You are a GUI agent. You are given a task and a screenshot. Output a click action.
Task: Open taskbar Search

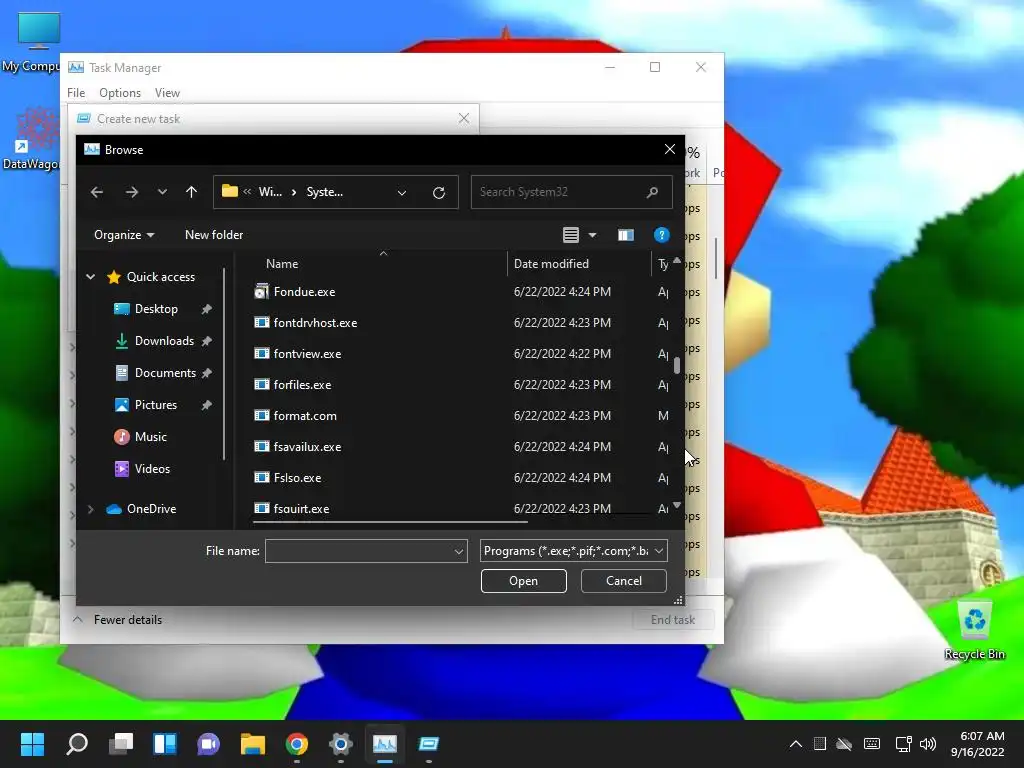pyautogui.click(x=76, y=744)
